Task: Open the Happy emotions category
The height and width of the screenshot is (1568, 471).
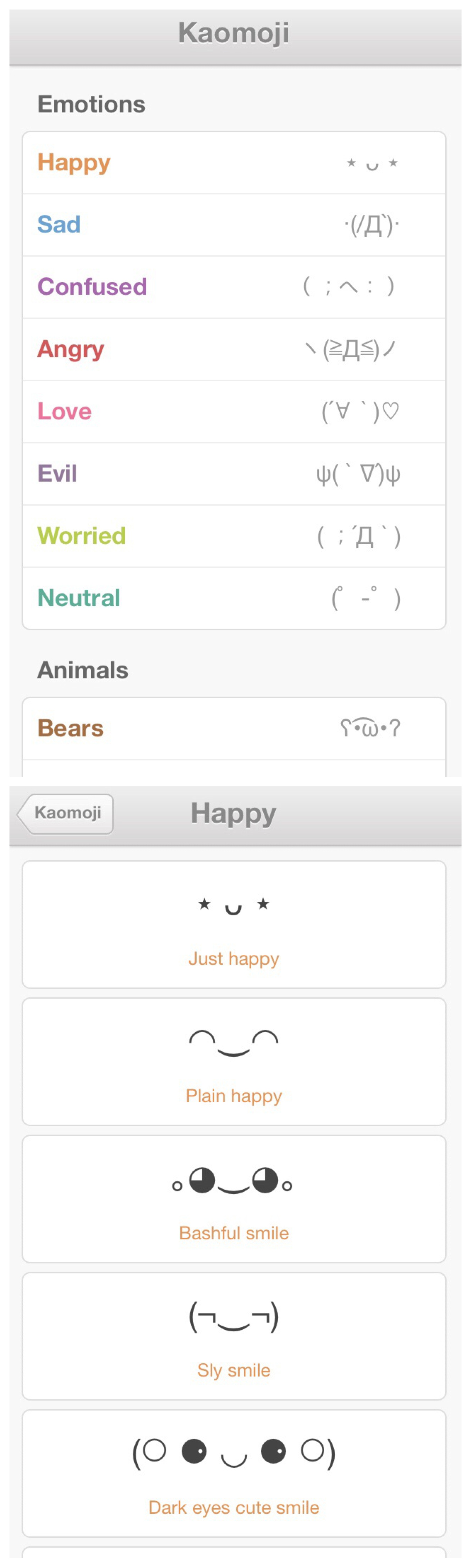Action: [234, 163]
